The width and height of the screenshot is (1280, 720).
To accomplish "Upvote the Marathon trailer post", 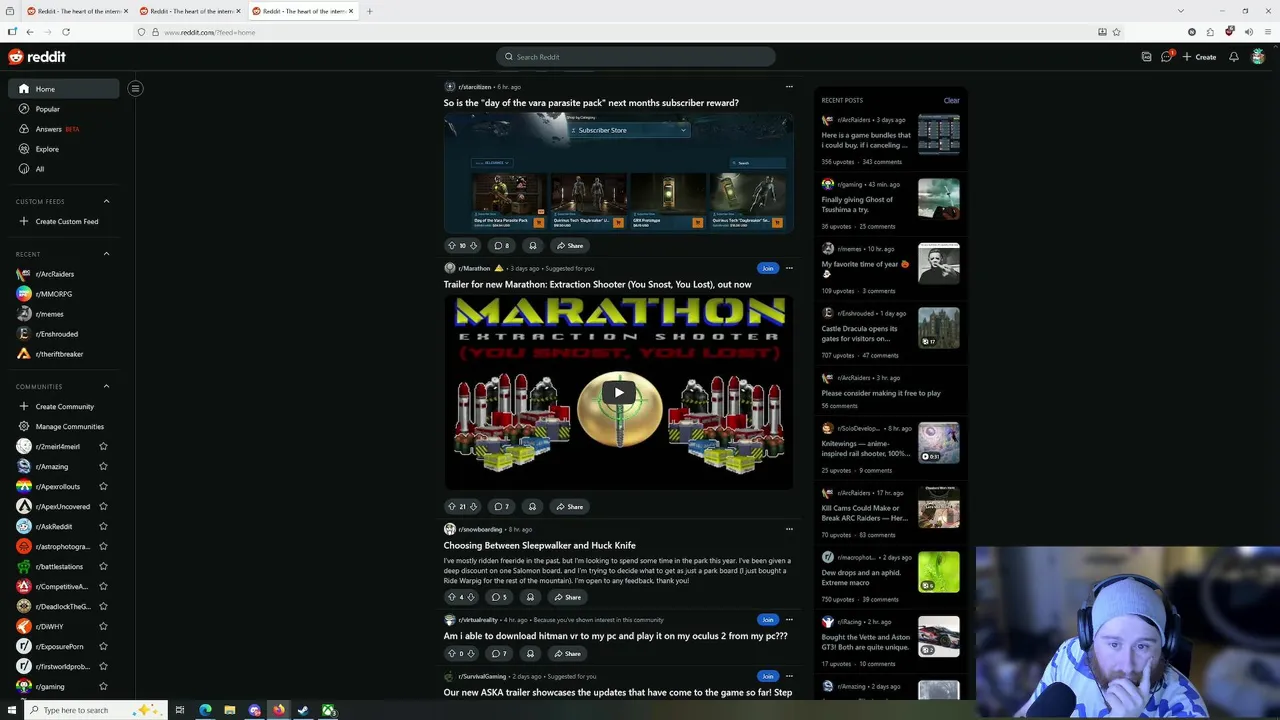I will tap(451, 506).
